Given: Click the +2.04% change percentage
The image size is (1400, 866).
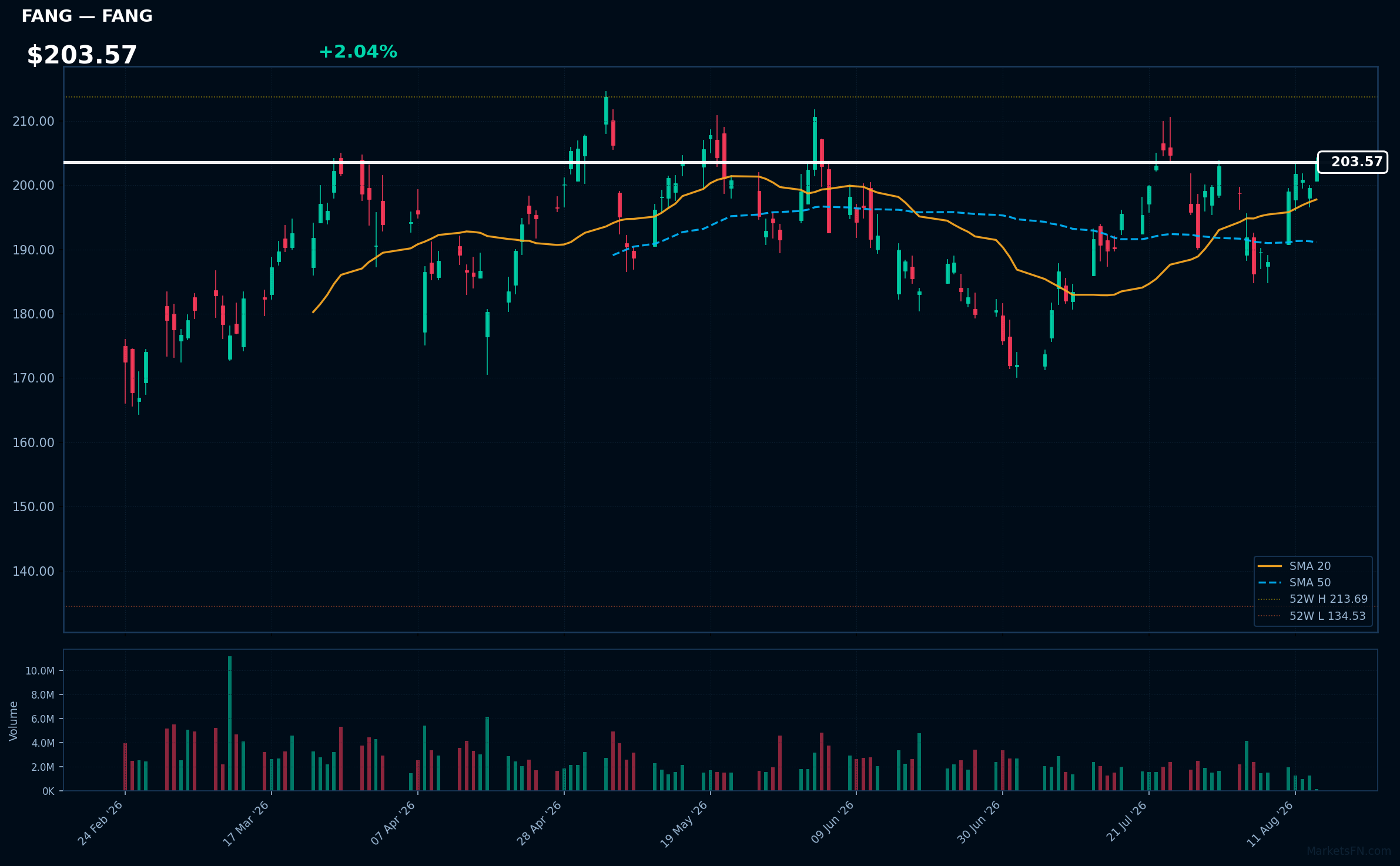Looking at the screenshot, I should click(358, 52).
